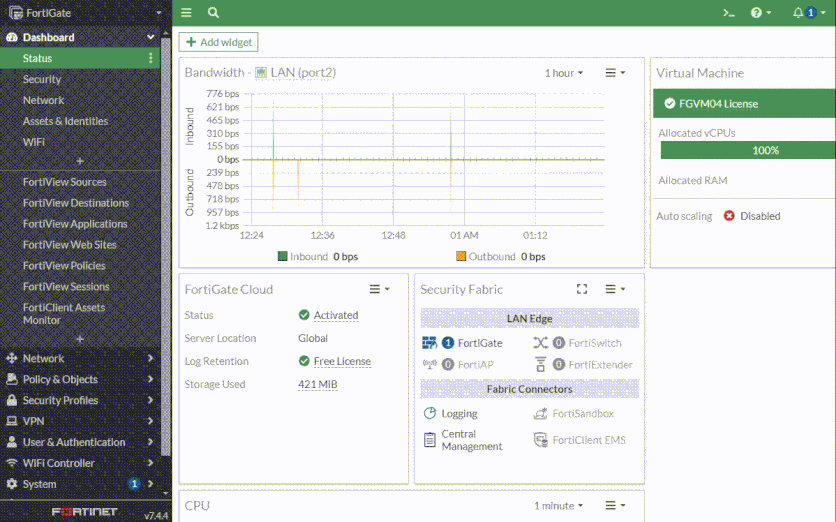Viewport: 836px width, 522px height.
Task: Click the FortiGate device icon in LAN Edge
Action: click(430, 343)
